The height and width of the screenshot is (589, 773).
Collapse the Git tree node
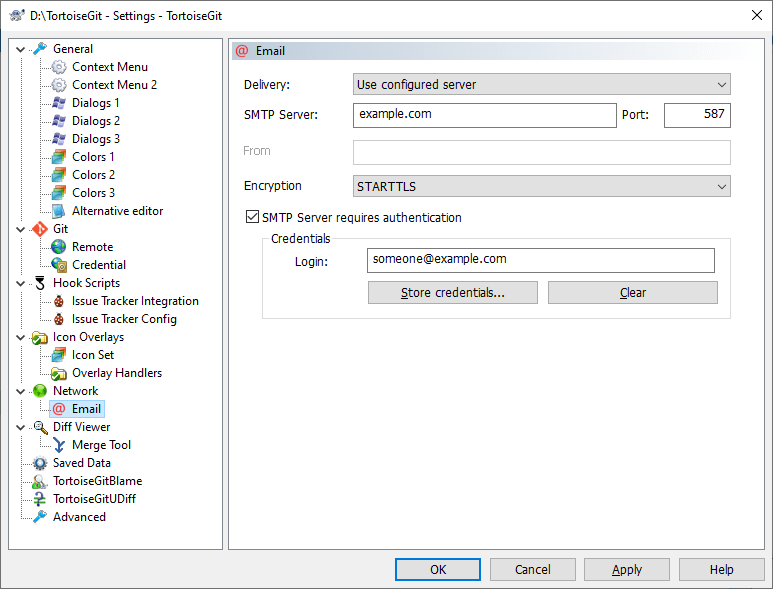(x=21, y=229)
